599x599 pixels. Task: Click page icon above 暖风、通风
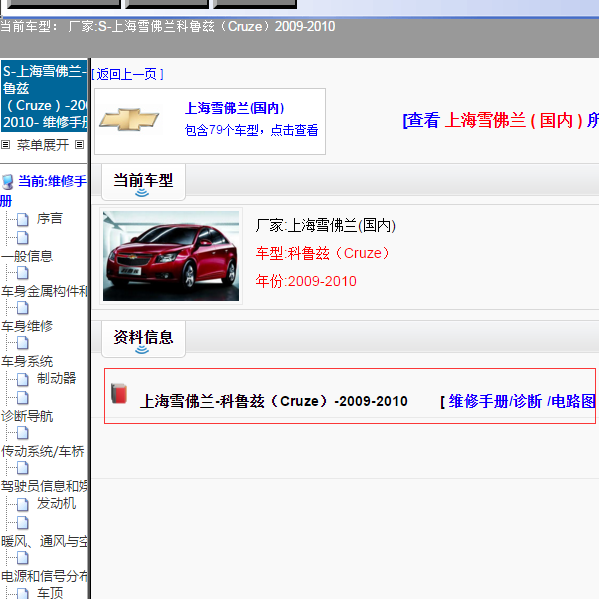(23, 523)
